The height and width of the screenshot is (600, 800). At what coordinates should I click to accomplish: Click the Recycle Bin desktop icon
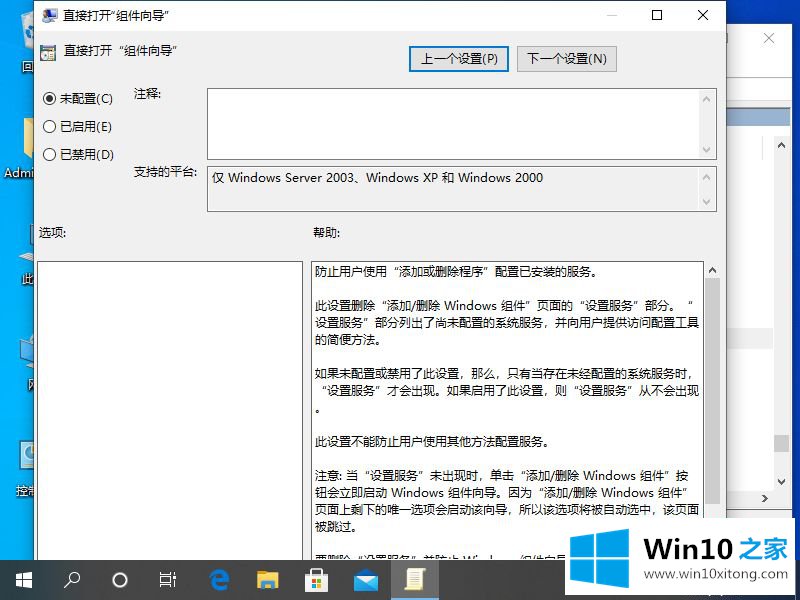[28, 42]
